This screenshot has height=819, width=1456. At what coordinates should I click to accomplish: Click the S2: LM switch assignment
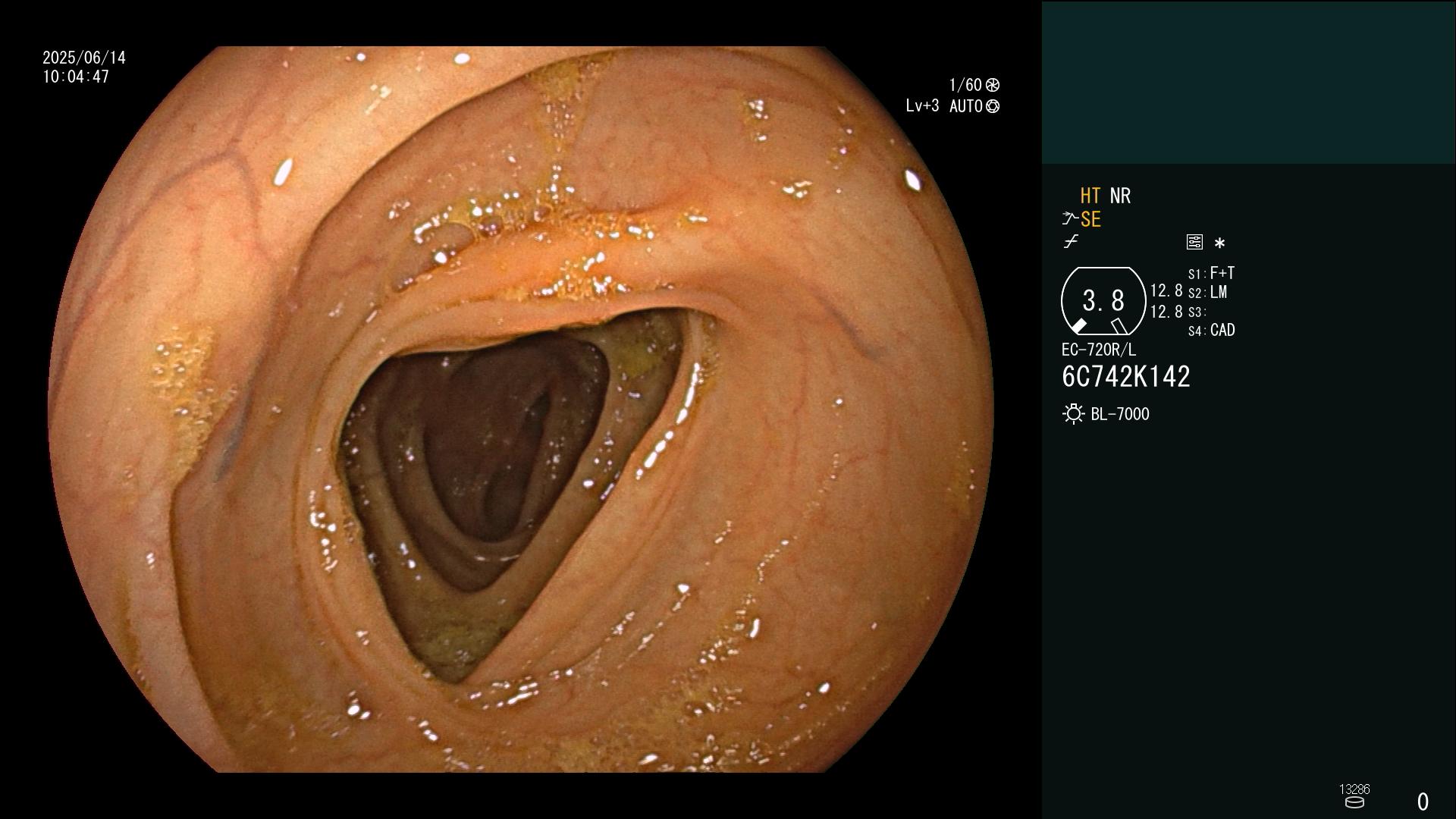pyautogui.click(x=1207, y=292)
